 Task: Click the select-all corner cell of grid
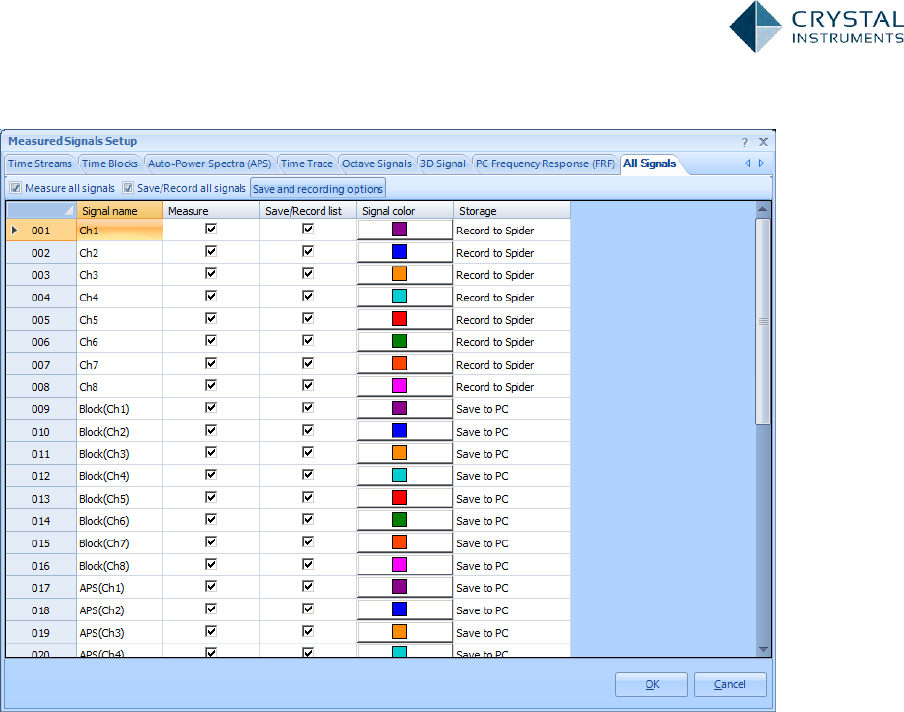click(41, 211)
